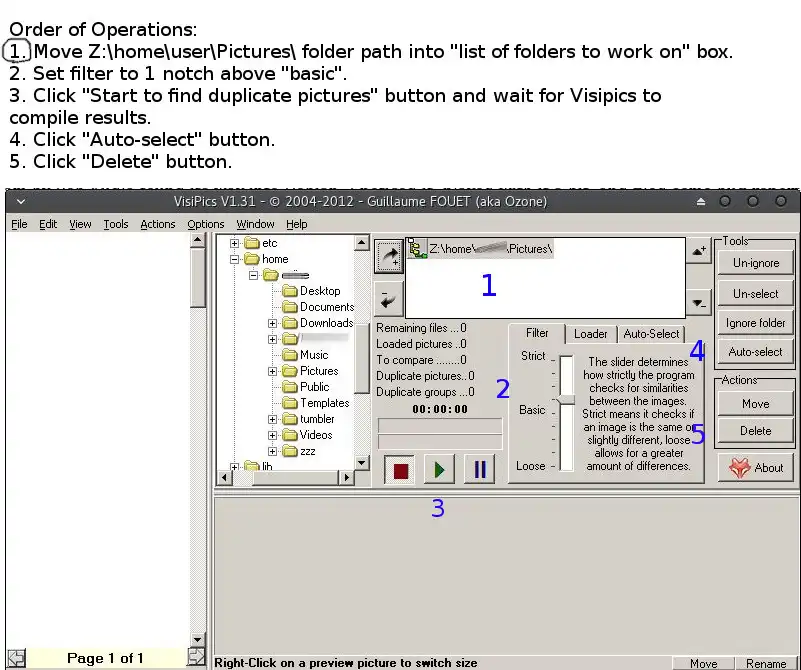The height and width of the screenshot is (670, 801).
Task: Switch to the Filter tab
Action: click(x=537, y=333)
